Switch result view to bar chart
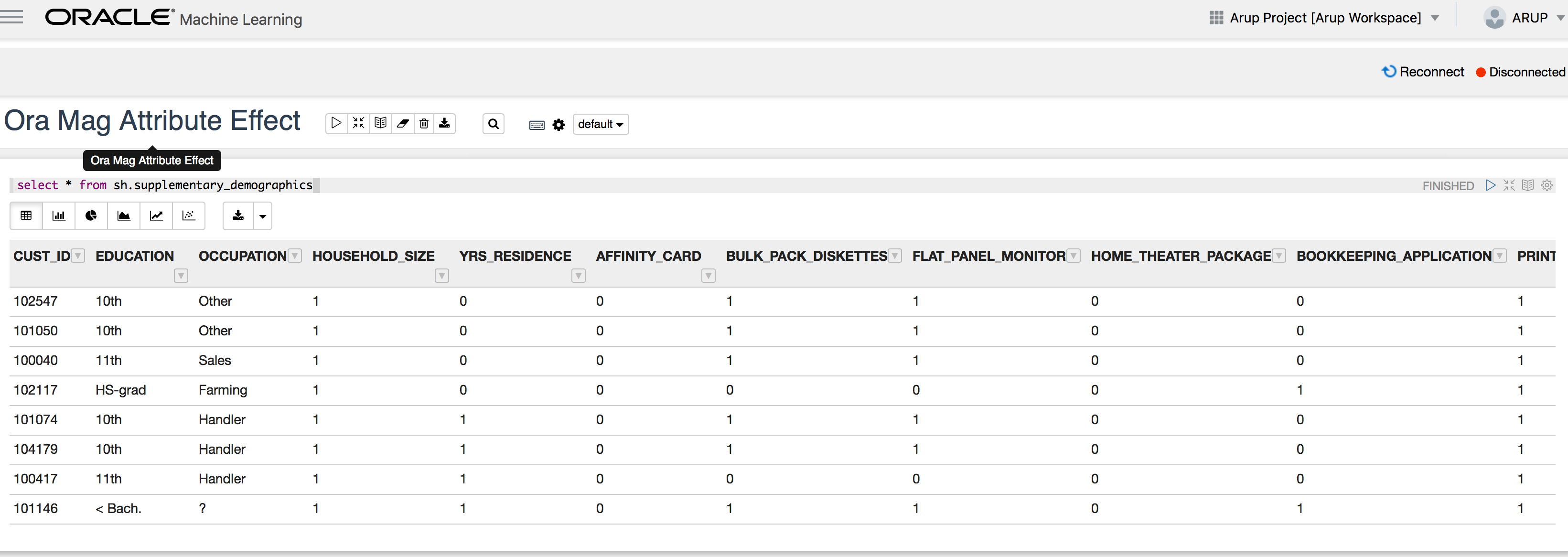 [59, 215]
